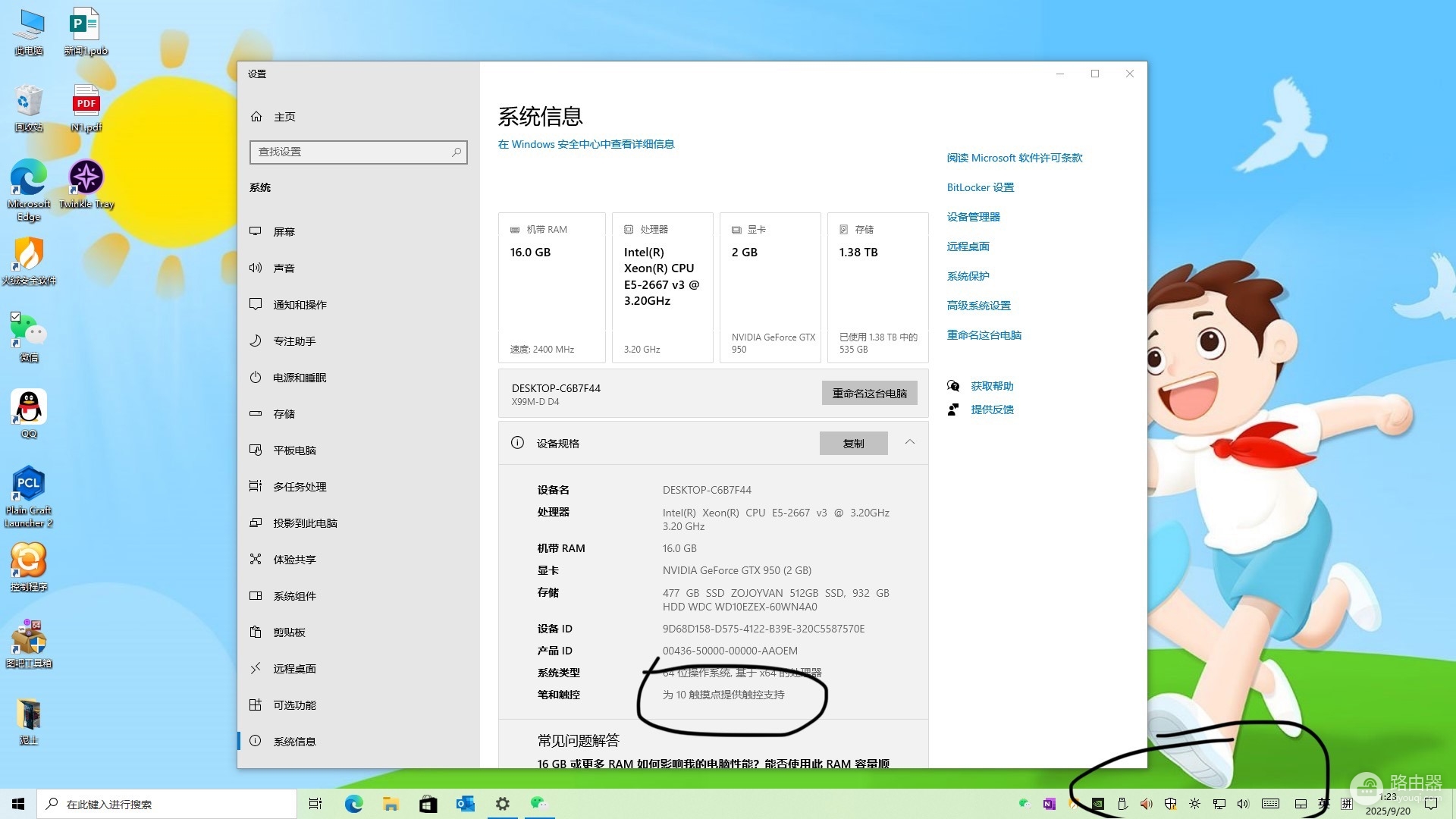Select the Twinkle Tray desktop icon
Viewport: 1456px width, 819px height.
click(x=86, y=184)
